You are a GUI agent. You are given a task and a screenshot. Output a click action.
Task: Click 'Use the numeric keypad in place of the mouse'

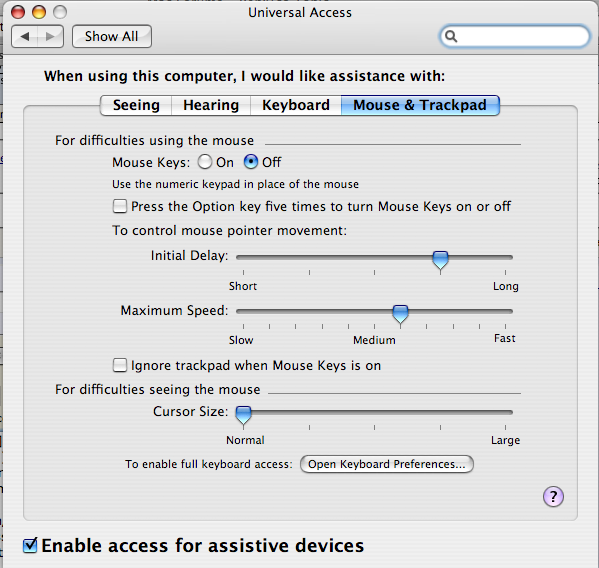(x=235, y=184)
